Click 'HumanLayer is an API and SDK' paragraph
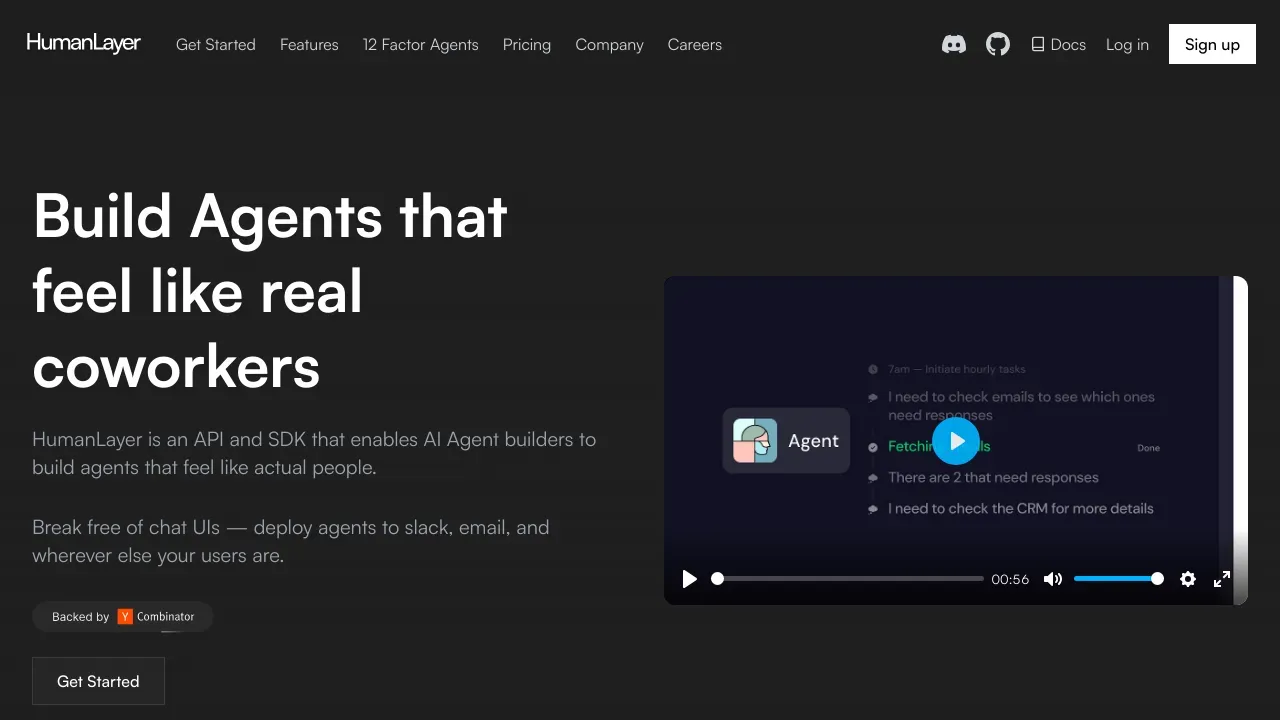This screenshot has width=1280, height=720. pyautogui.click(x=314, y=453)
